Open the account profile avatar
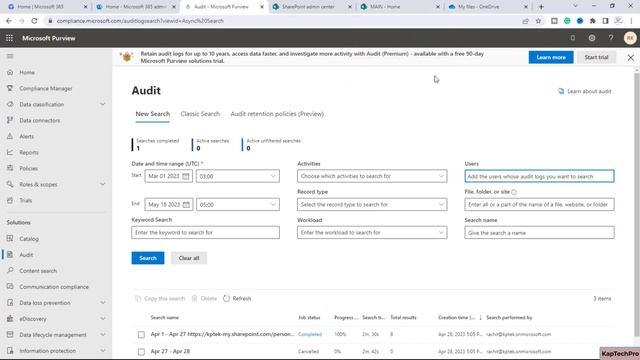 [x=630, y=38]
